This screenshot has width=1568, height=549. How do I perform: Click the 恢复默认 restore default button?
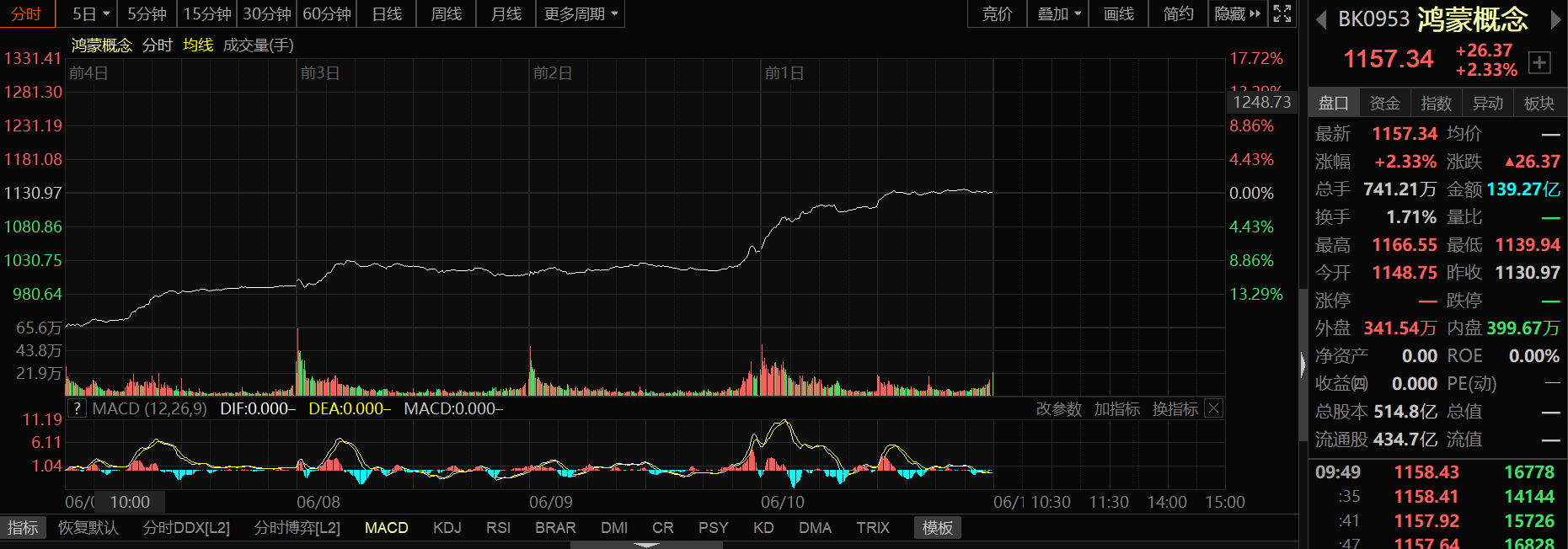(x=88, y=528)
